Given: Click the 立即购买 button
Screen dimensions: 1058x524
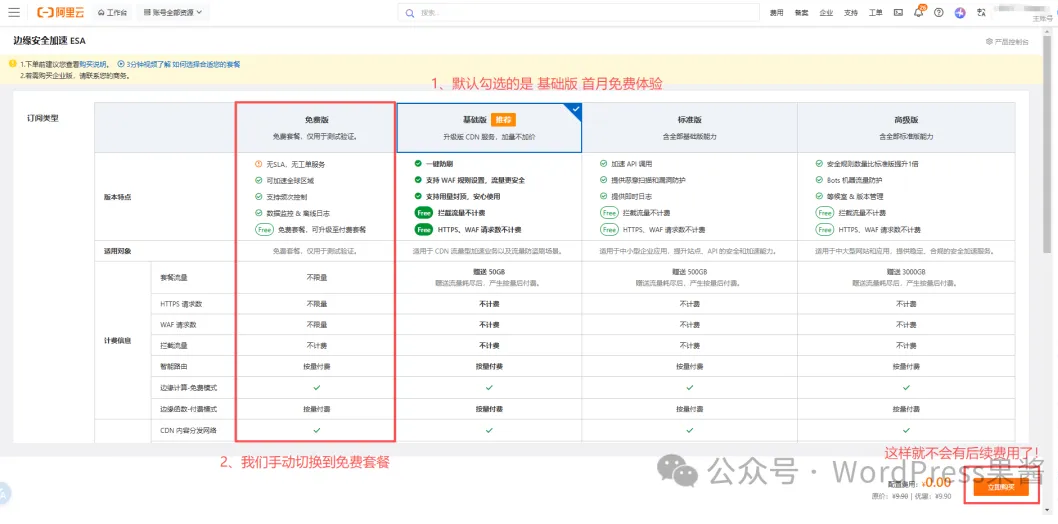Looking at the screenshot, I should (1001, 487).
